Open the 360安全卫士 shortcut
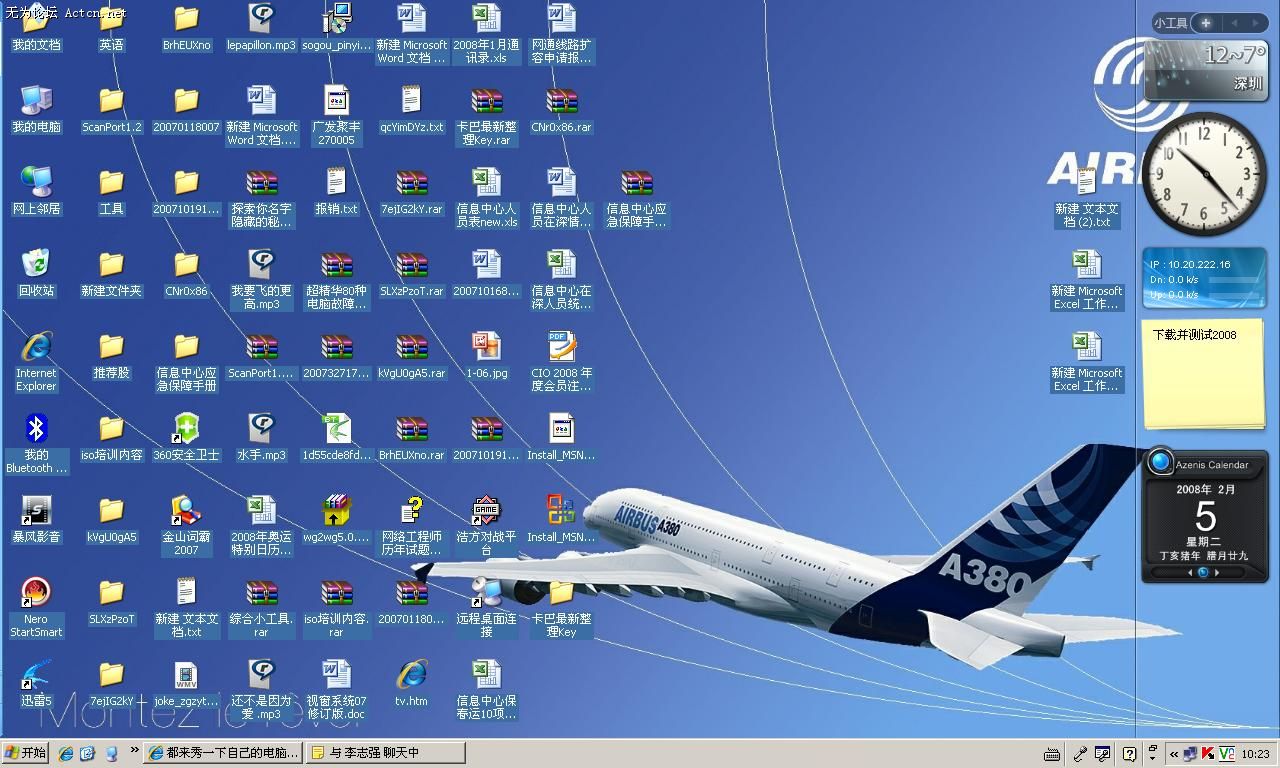 pyautogui.click(x=186, y=438)
